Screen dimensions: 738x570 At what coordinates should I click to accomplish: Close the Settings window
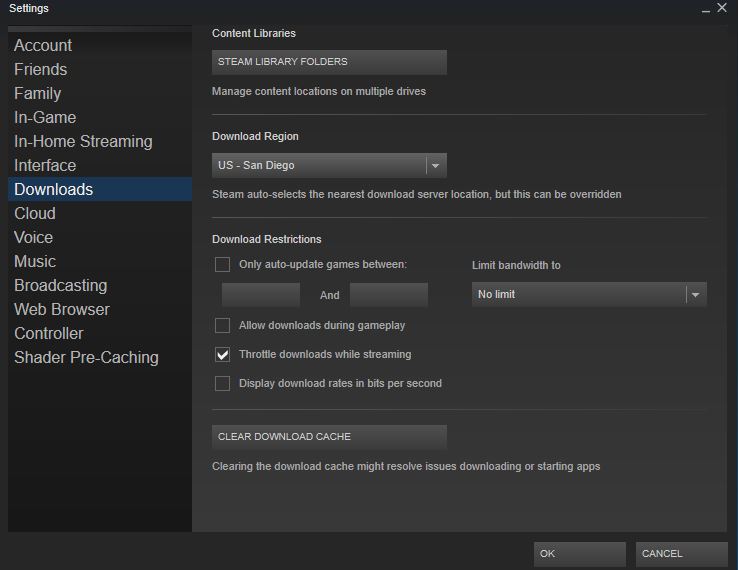[722, 8]
